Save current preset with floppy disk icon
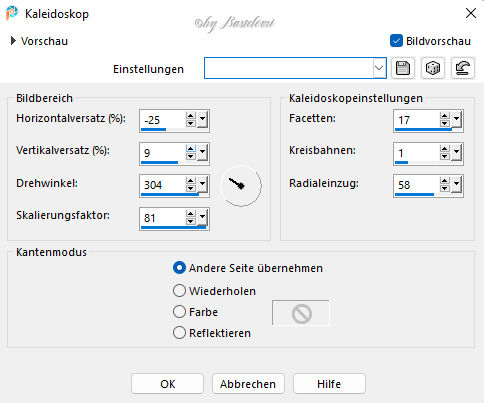484x403 pixels. (x=403, y=68)
